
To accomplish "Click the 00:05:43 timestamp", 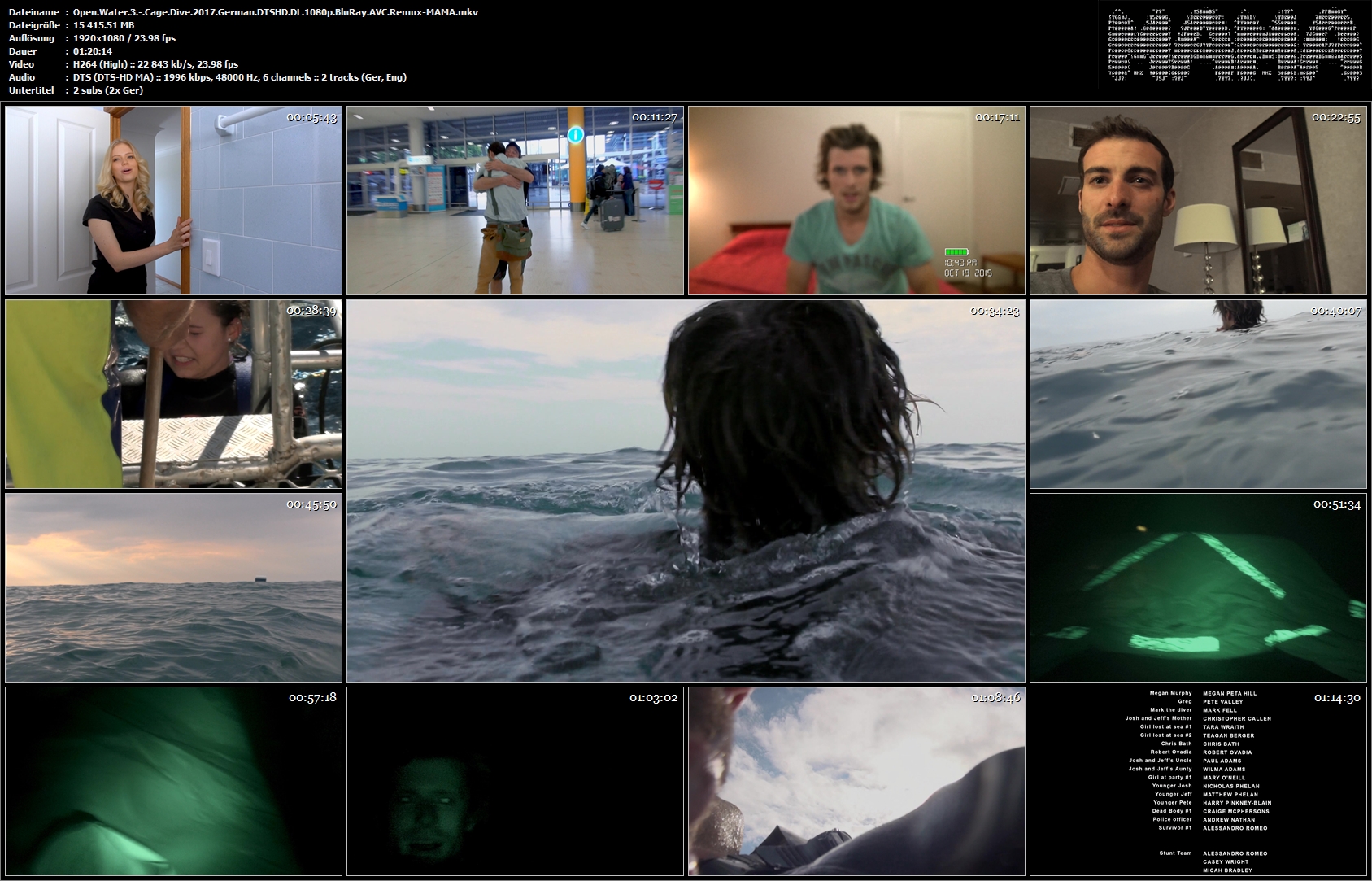I will [x=311, y=117].
